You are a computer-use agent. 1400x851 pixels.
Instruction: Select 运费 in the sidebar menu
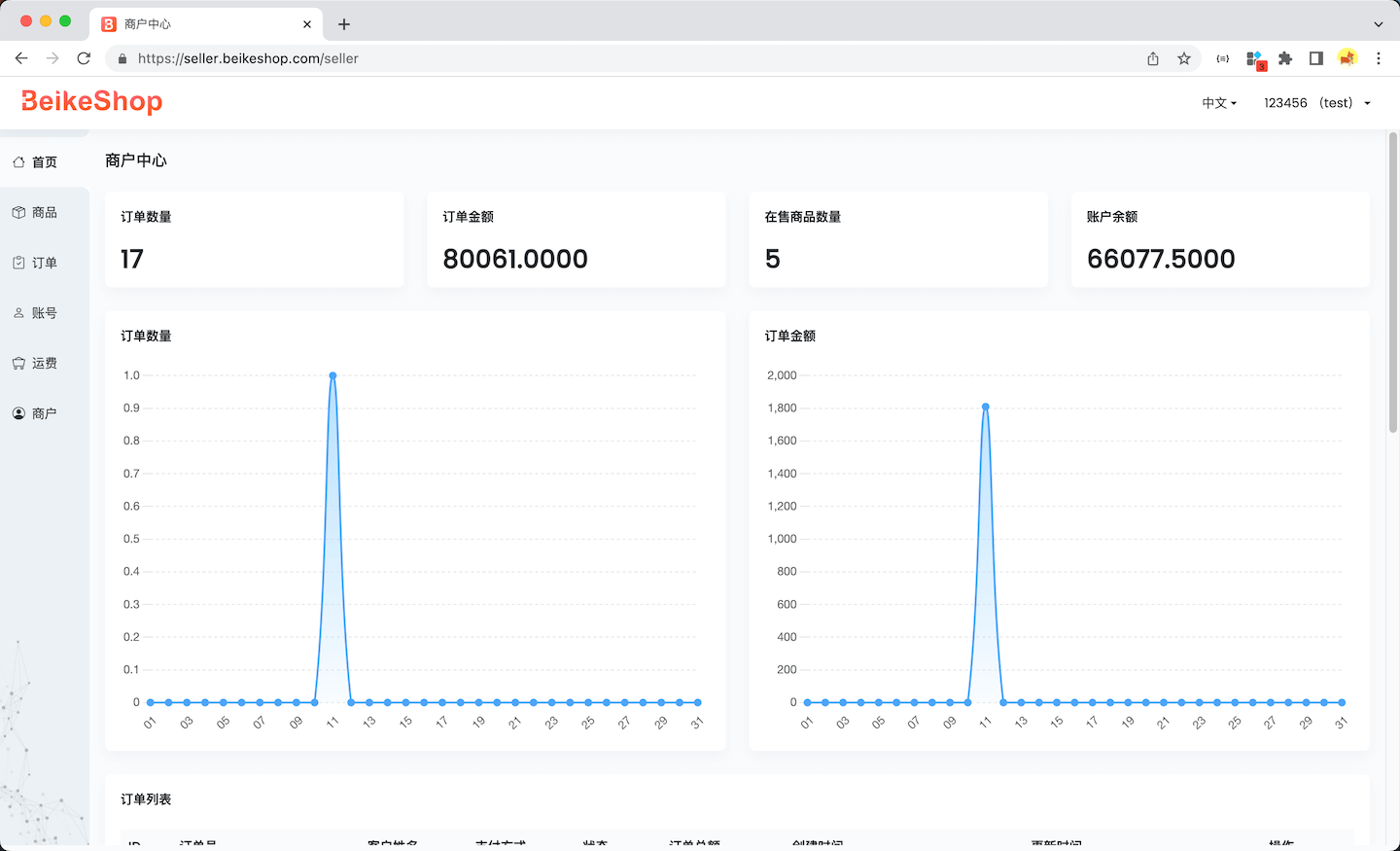(45, 363)
